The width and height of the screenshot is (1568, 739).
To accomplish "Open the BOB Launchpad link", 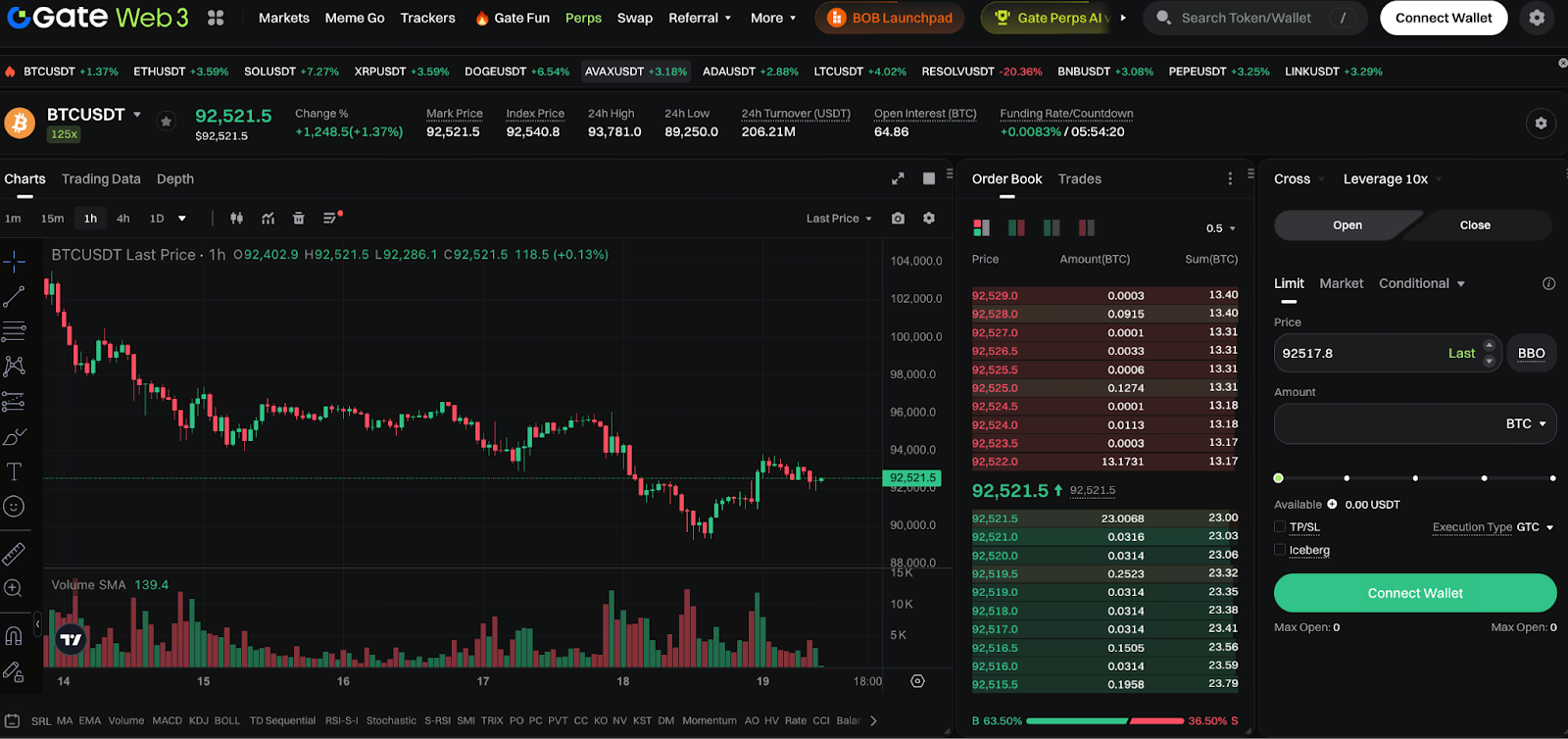I will coord(890,18).
